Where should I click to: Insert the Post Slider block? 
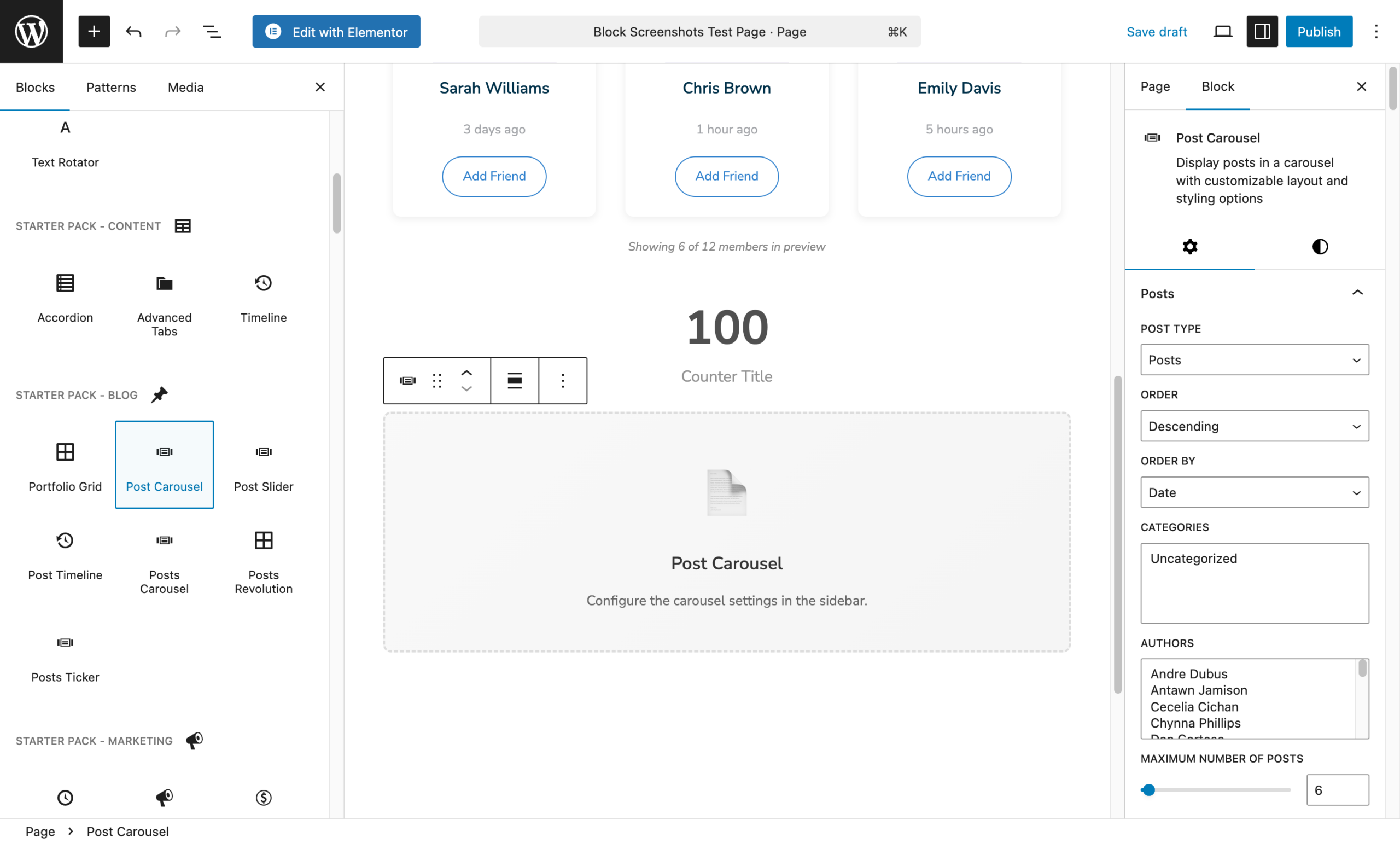[x=263, y=466]
